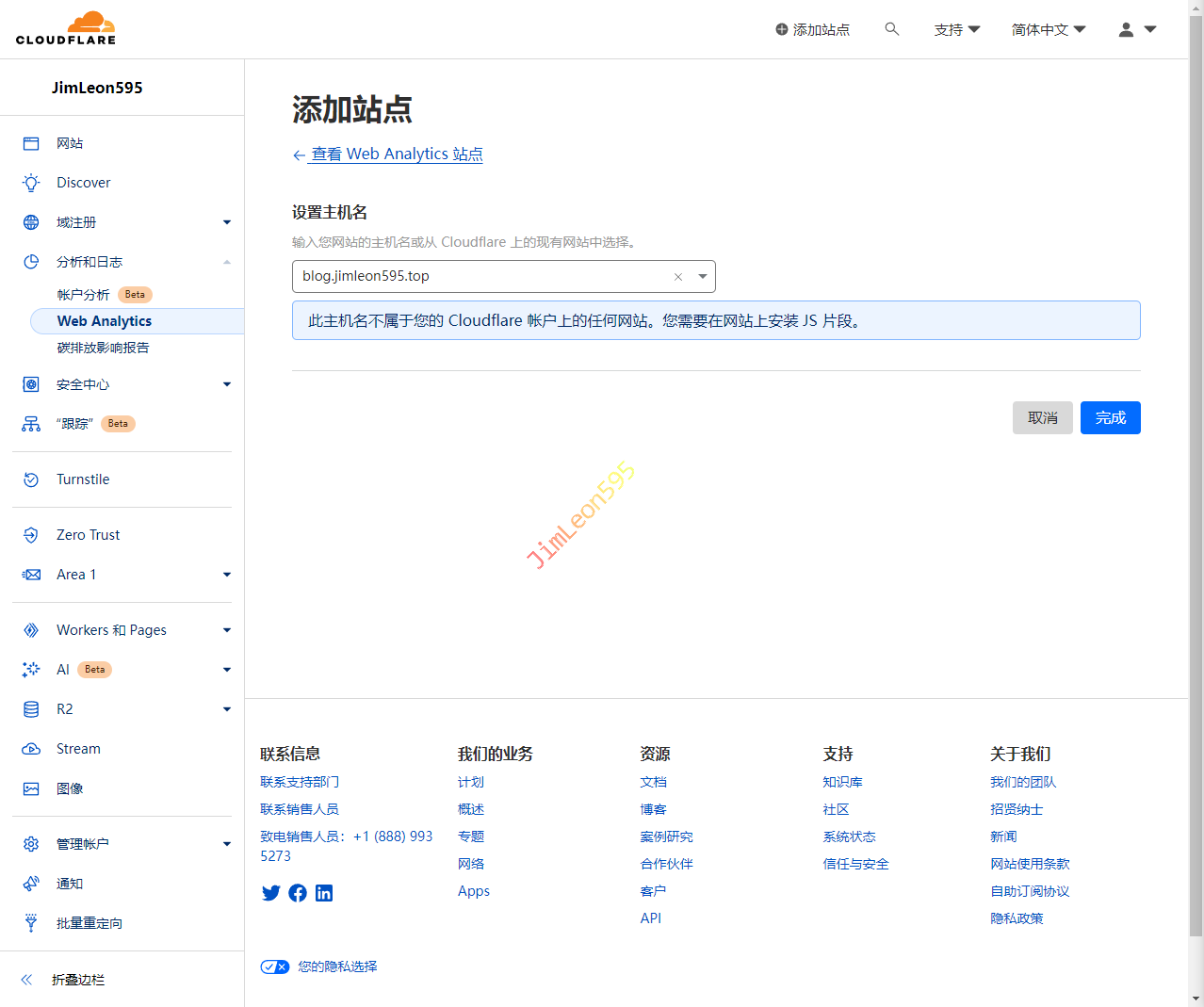Click the Turnstile sidebar icon
This screenshot has height=1007, width=1204.
click(x=31, y=479)
